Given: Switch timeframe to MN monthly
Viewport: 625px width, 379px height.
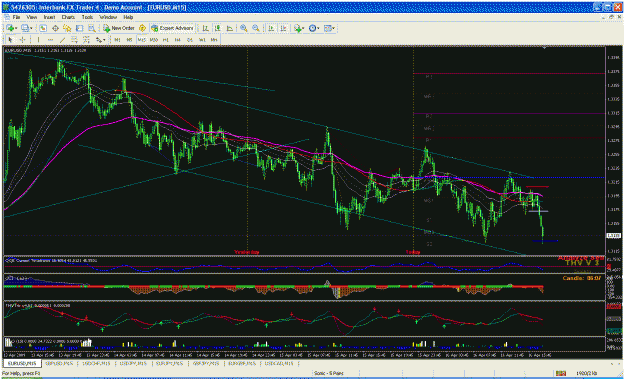Looking at the screenshot, I should click(214, 40).
